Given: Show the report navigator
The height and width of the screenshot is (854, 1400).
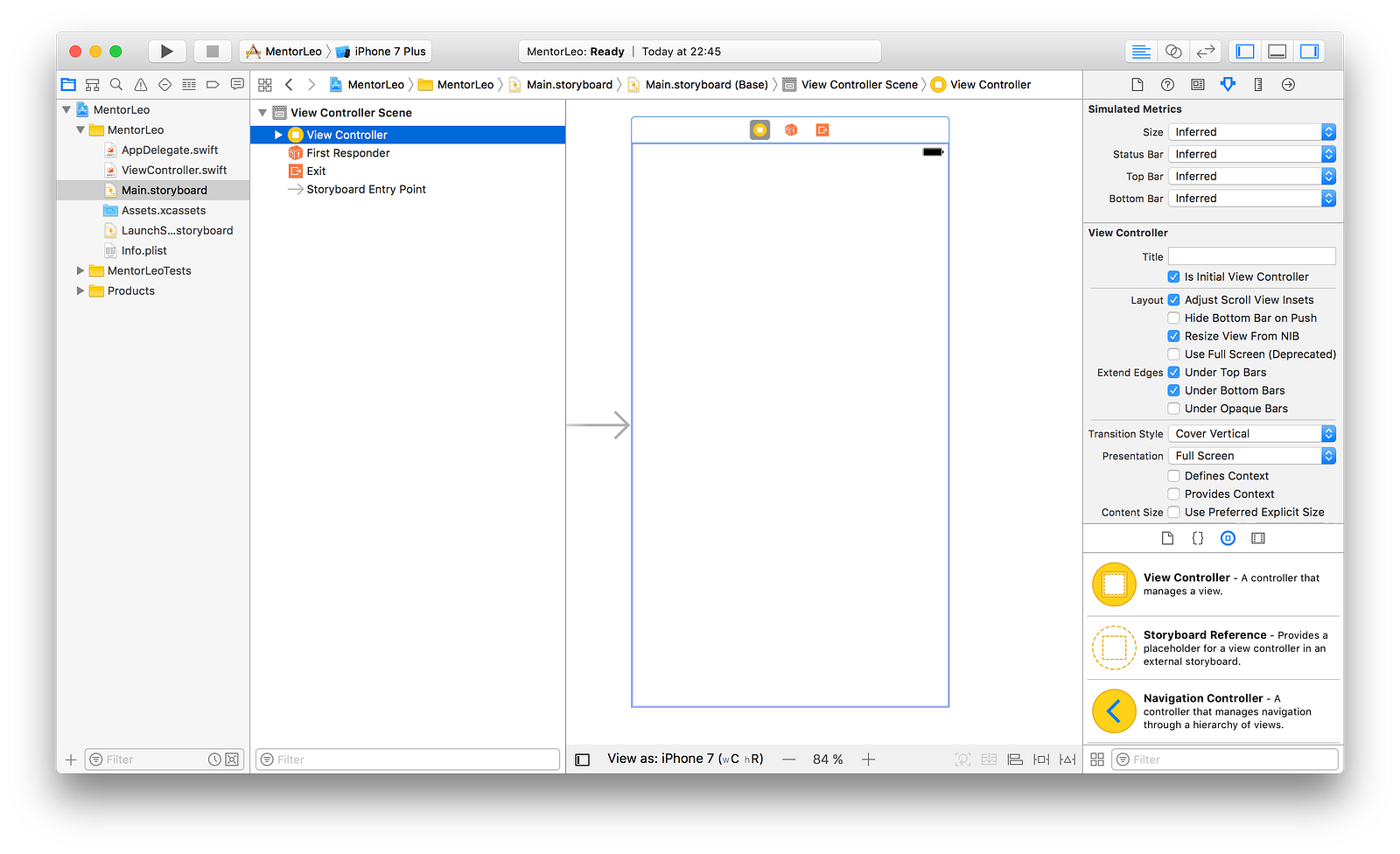Looking at the screenshot, I should (x=237, y=85).
